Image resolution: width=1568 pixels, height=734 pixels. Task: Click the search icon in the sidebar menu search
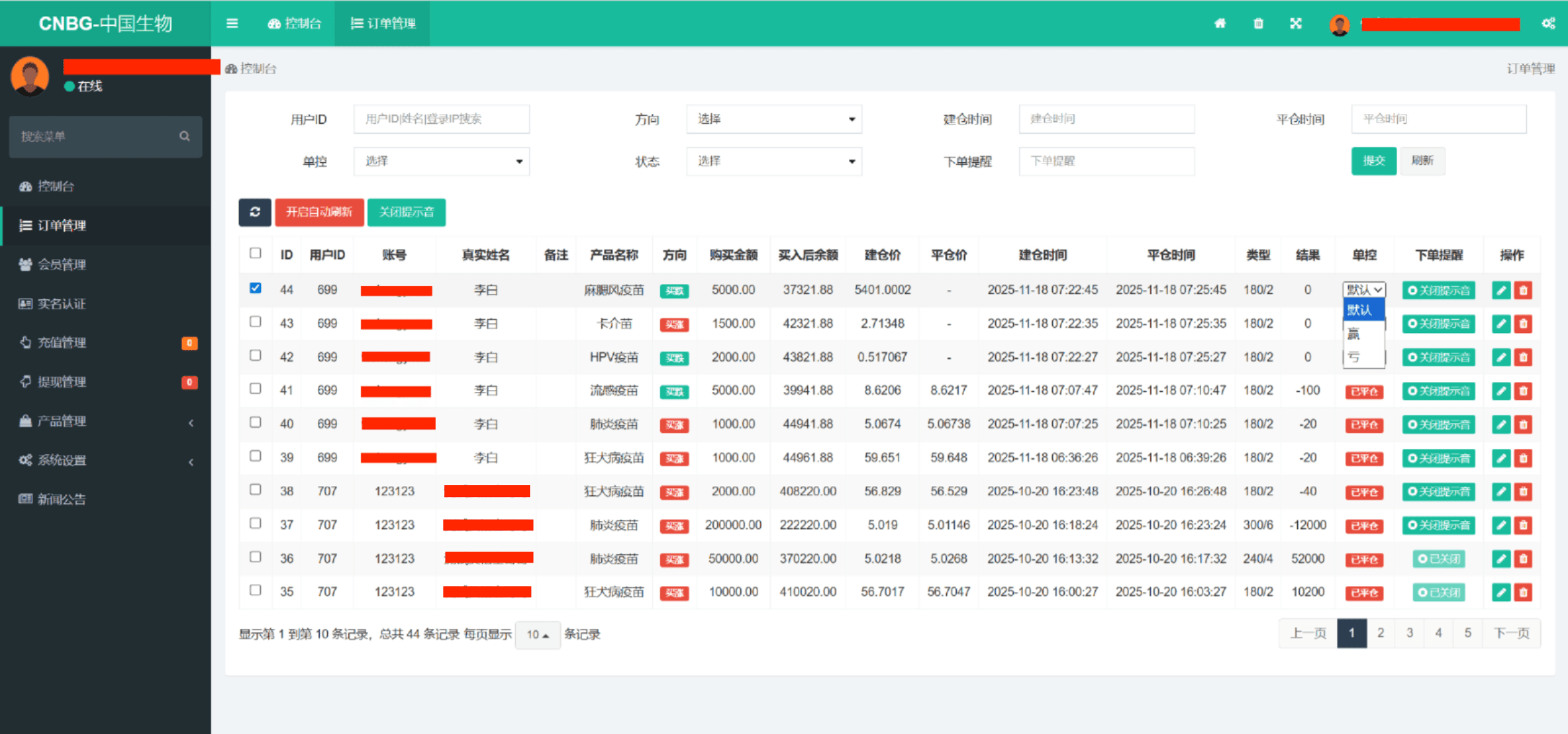pos(184,136)
